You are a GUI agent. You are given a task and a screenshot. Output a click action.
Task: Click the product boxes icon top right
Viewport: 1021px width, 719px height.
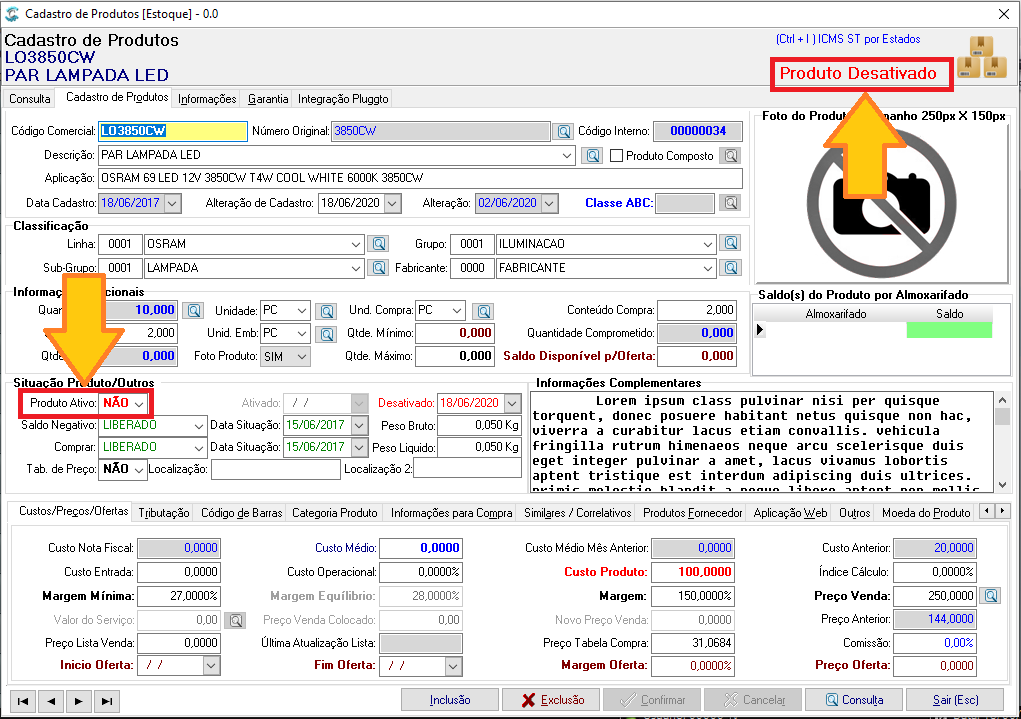(x=981, y=57)
